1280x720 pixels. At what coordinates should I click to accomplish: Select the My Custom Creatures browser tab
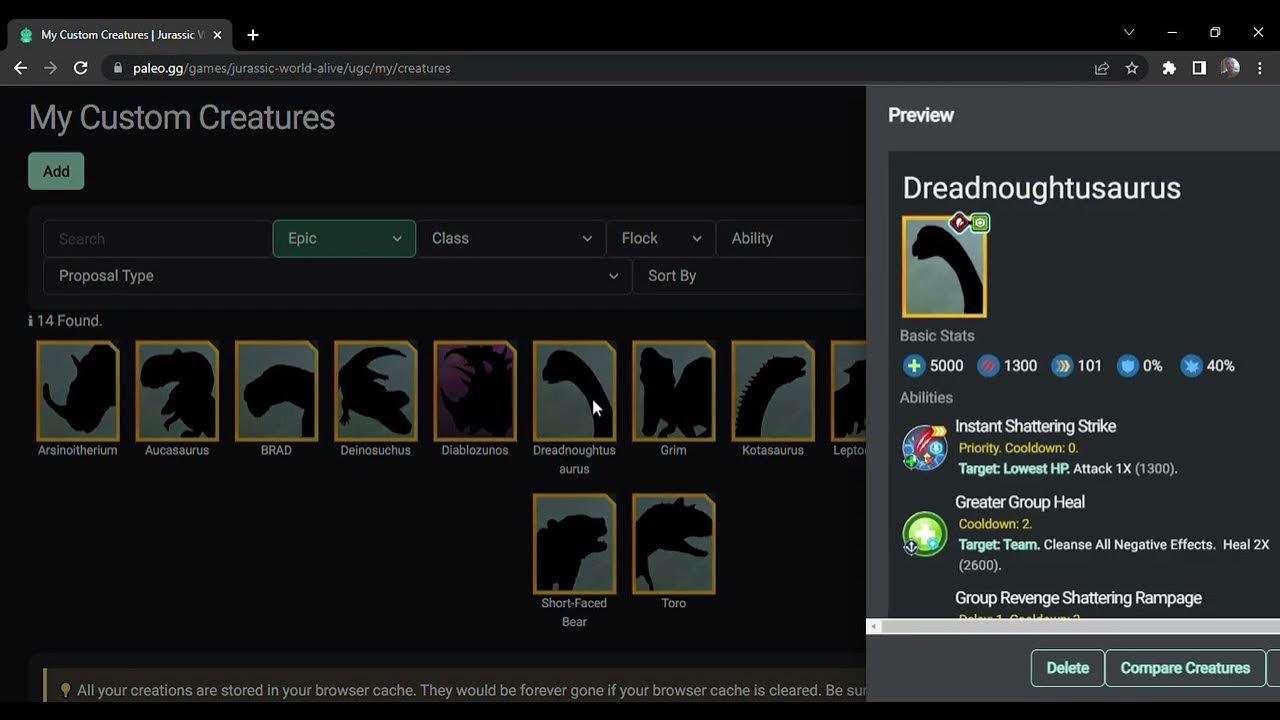coord(120,35)
